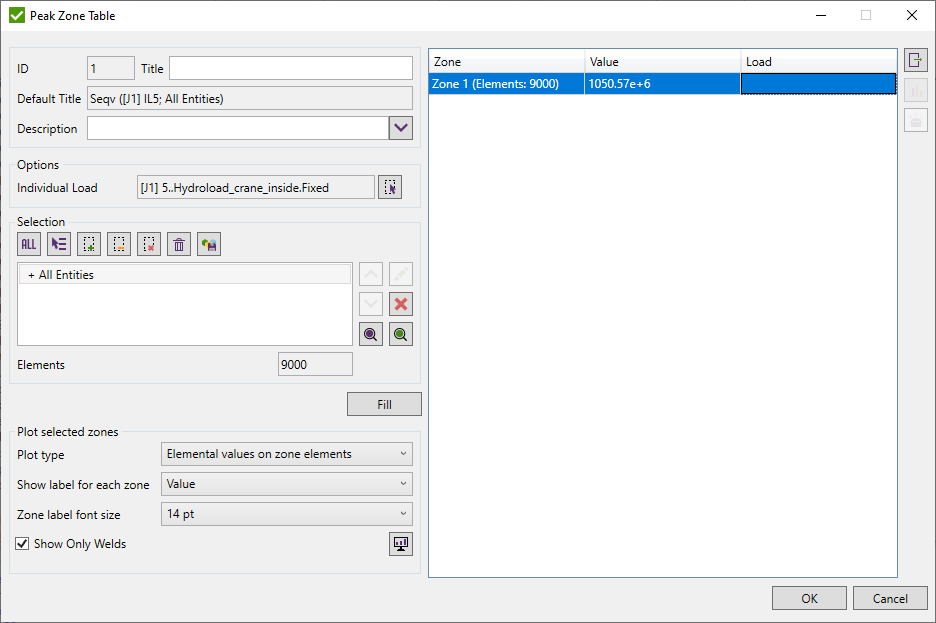Change Zone label font size dropdown
Screen dimensions: 936x623
[286, 514]
